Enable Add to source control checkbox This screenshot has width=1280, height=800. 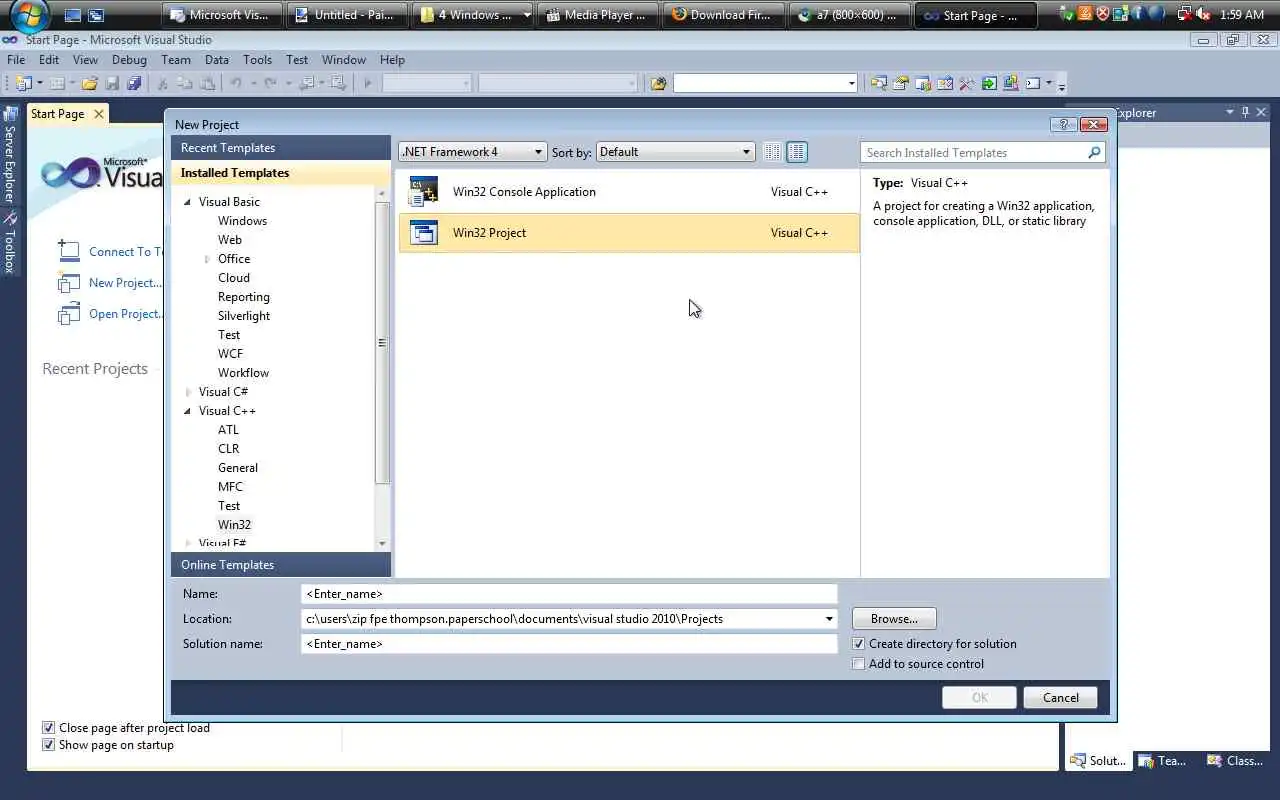(858, 664)
